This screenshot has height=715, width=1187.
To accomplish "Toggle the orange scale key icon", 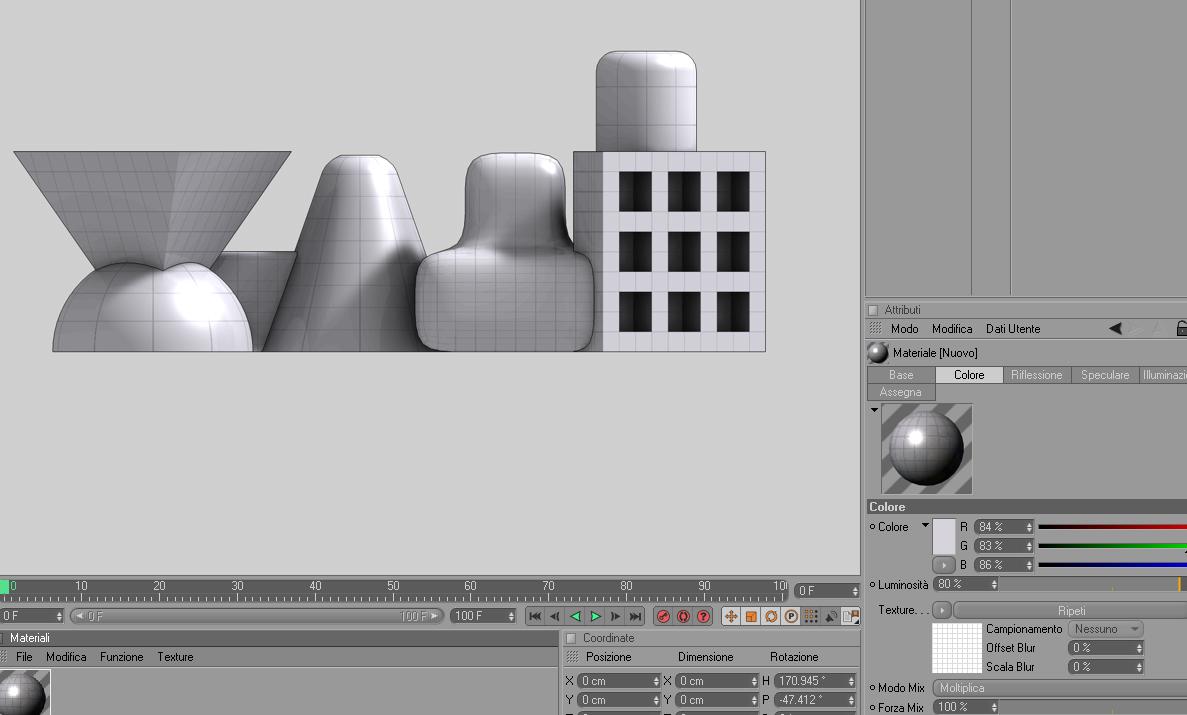I will [751, 617].
